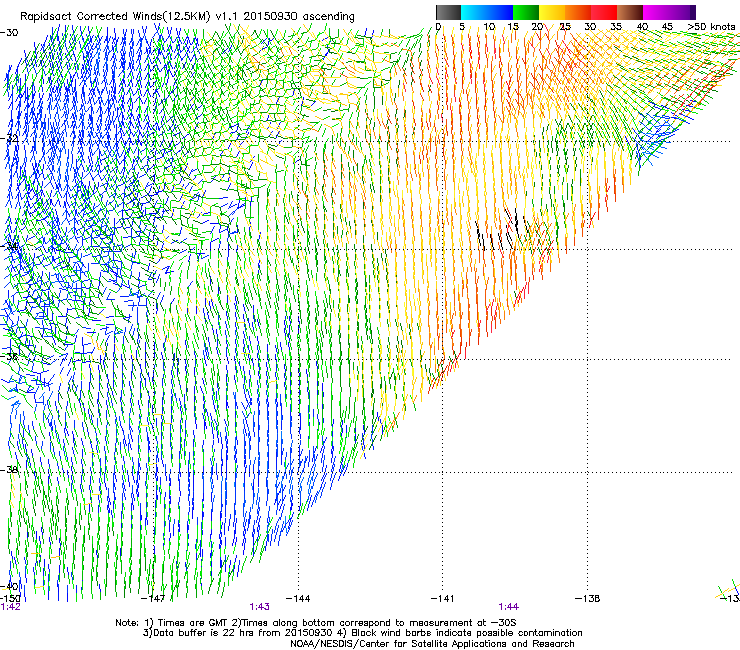This screenshot has height=650, width=740.
Task: Click the blue 10-15 knots legend swatch
Action: coord(500,12)
